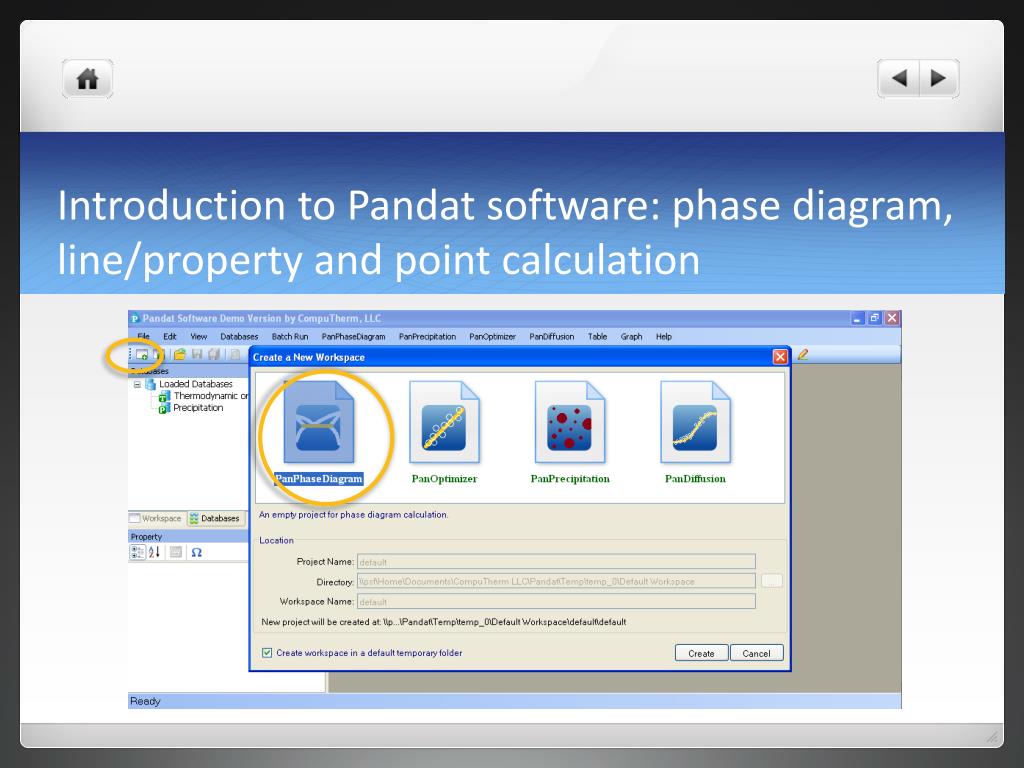Click the open folder toolbar icon

(180, 354)
